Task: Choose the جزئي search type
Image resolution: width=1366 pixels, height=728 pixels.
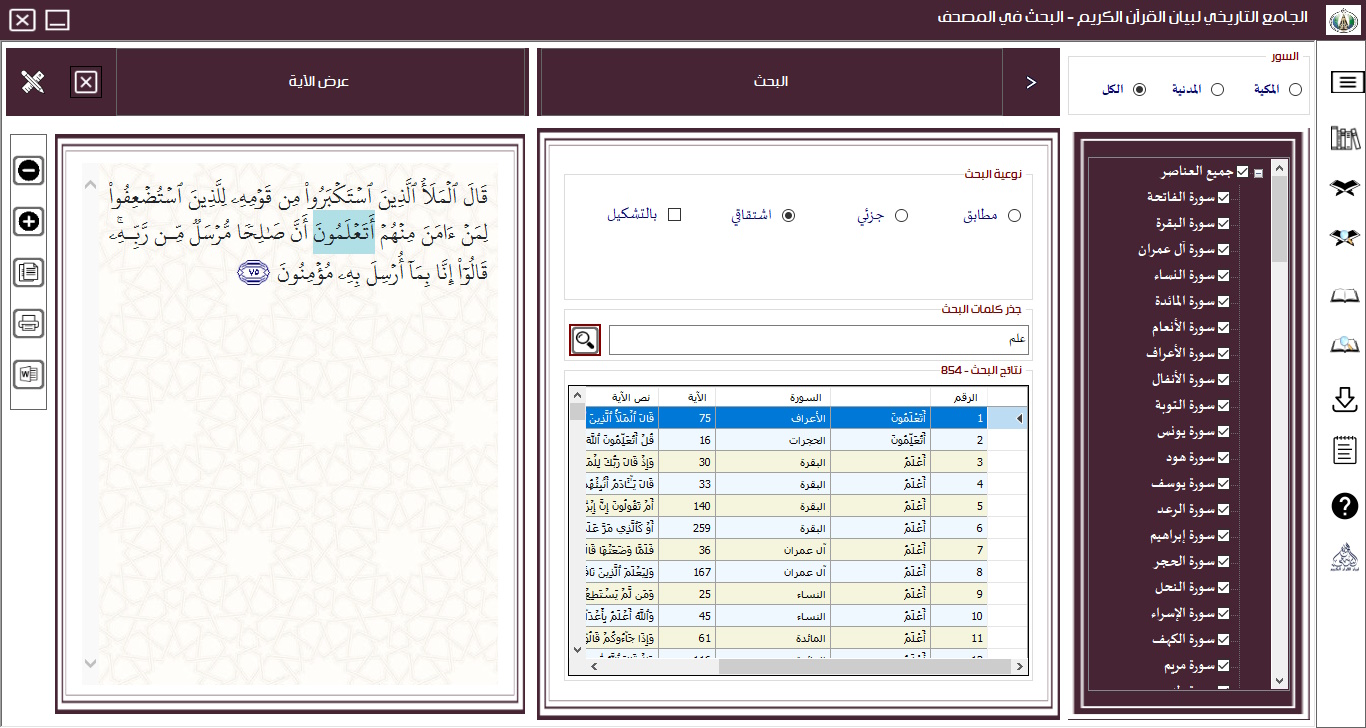Action: click(901, 215)
